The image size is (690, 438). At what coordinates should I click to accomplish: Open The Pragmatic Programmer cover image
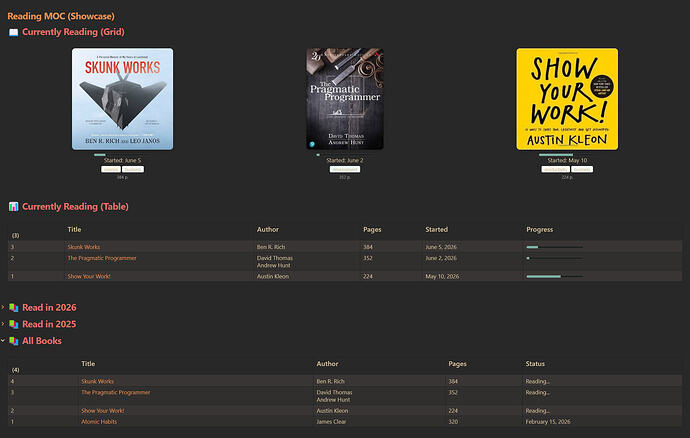[345, 99]
